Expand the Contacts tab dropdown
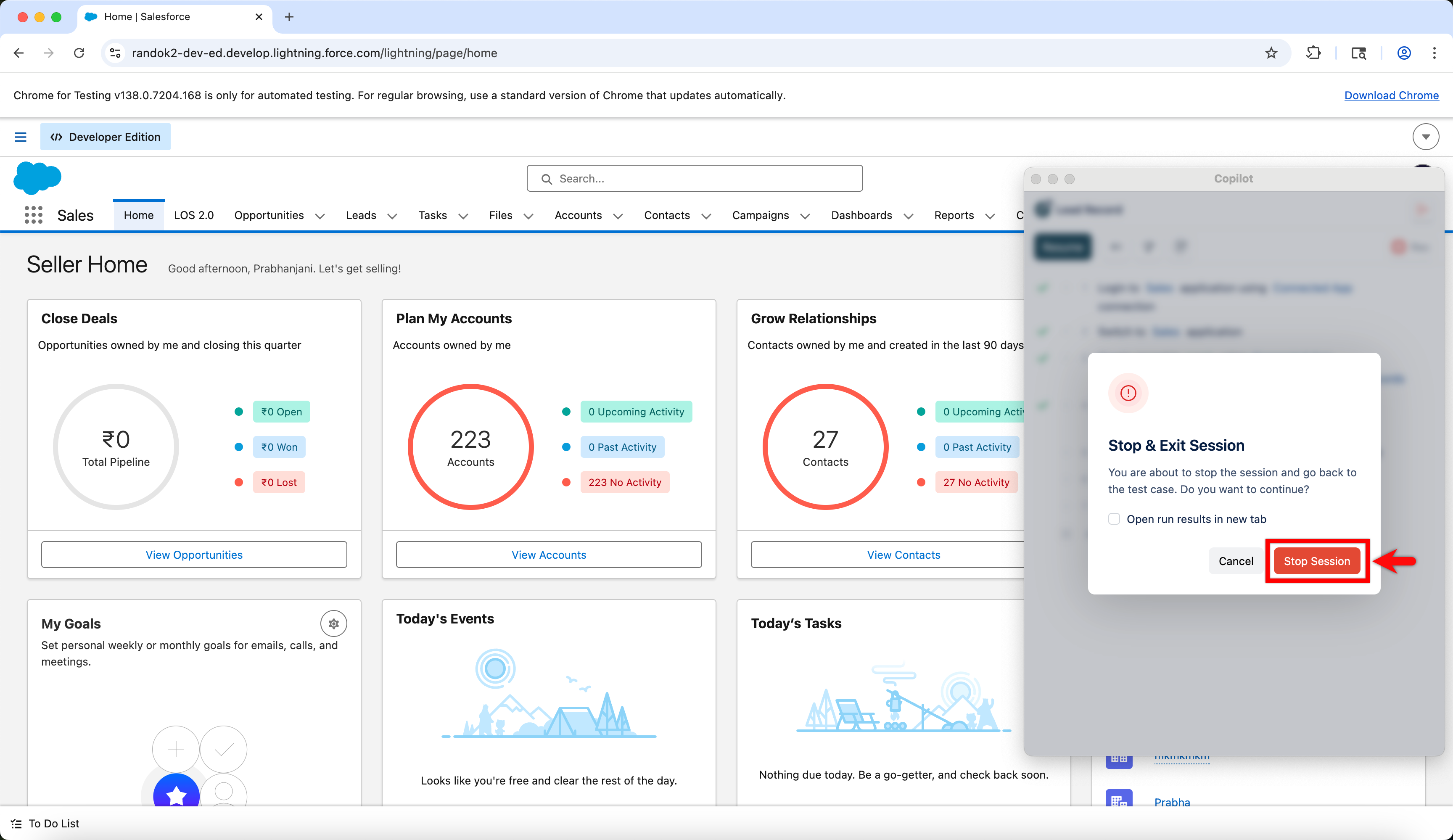This screenshot has width=1453, height=840. point(706,216)
